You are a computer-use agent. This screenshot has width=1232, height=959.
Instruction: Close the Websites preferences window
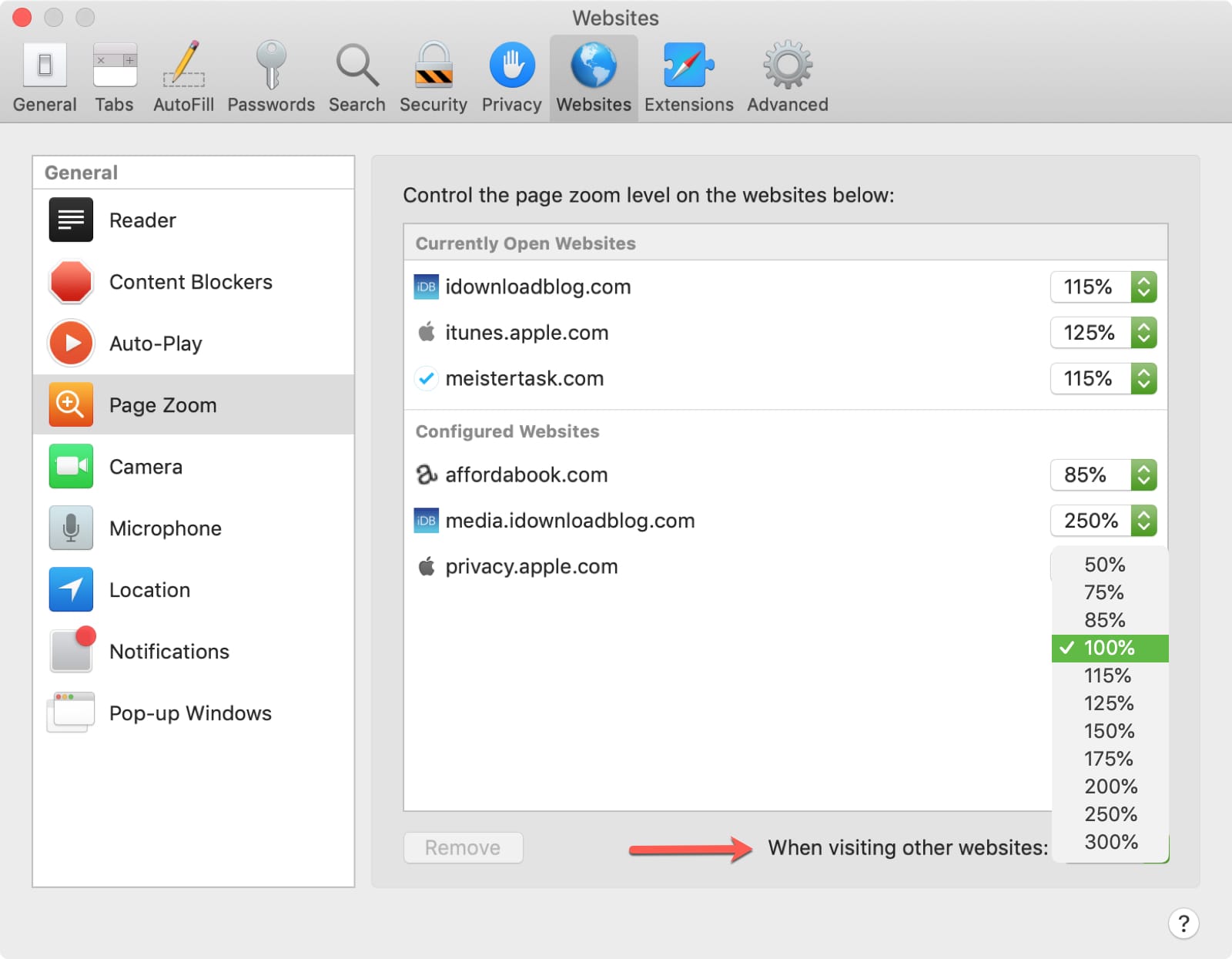tap(22, 17)
